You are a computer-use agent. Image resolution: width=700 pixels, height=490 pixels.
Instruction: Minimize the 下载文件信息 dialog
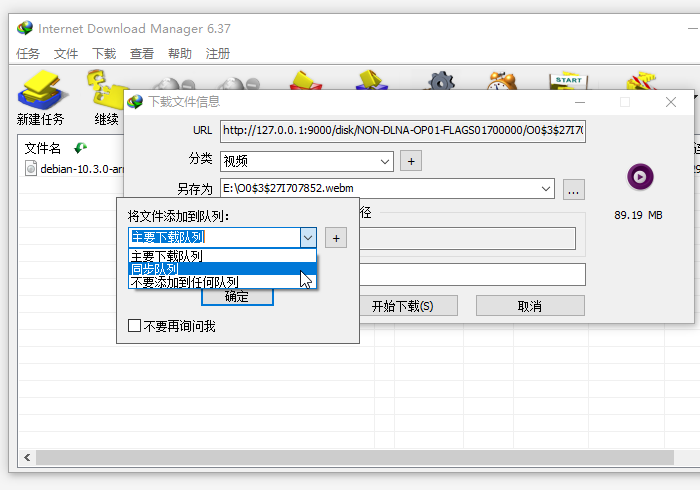point(580,102)
